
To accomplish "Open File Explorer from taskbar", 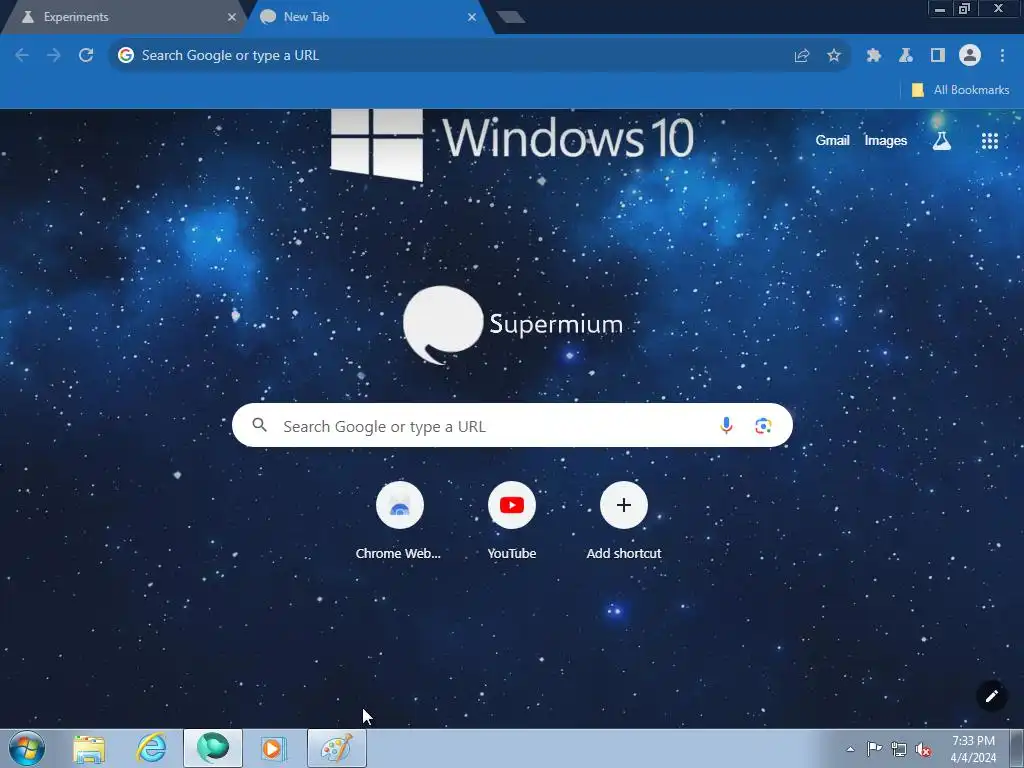I will pos(89,749).
